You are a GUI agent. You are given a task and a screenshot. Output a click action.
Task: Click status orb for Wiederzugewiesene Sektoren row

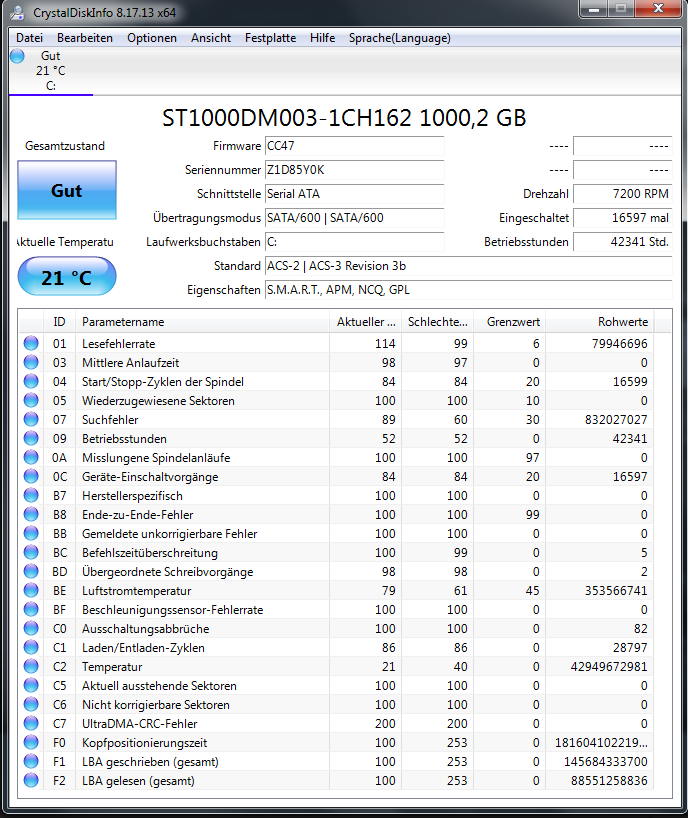pyautogui.click(x=31, y=400)
